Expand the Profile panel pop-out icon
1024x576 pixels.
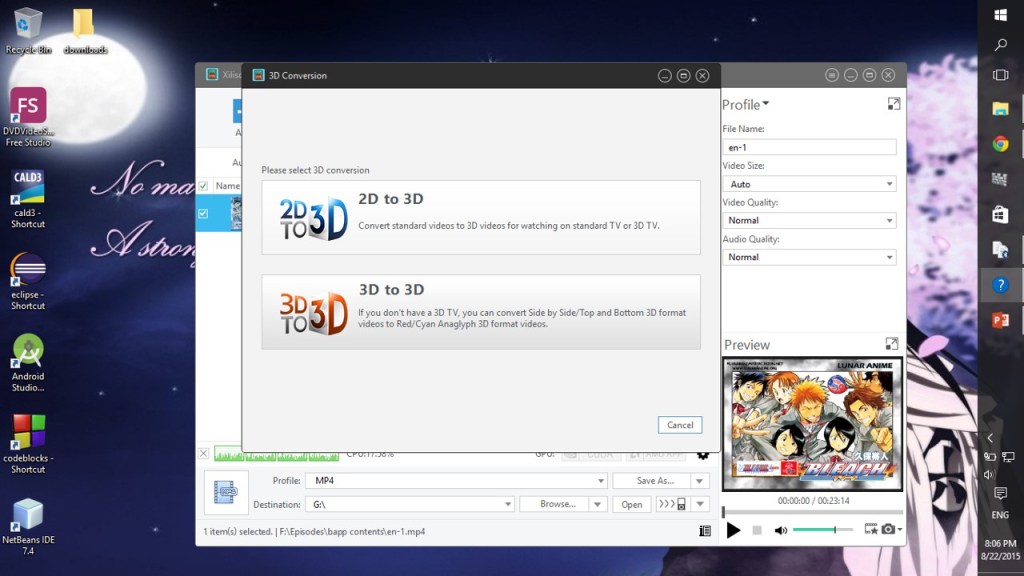point(893,104)
